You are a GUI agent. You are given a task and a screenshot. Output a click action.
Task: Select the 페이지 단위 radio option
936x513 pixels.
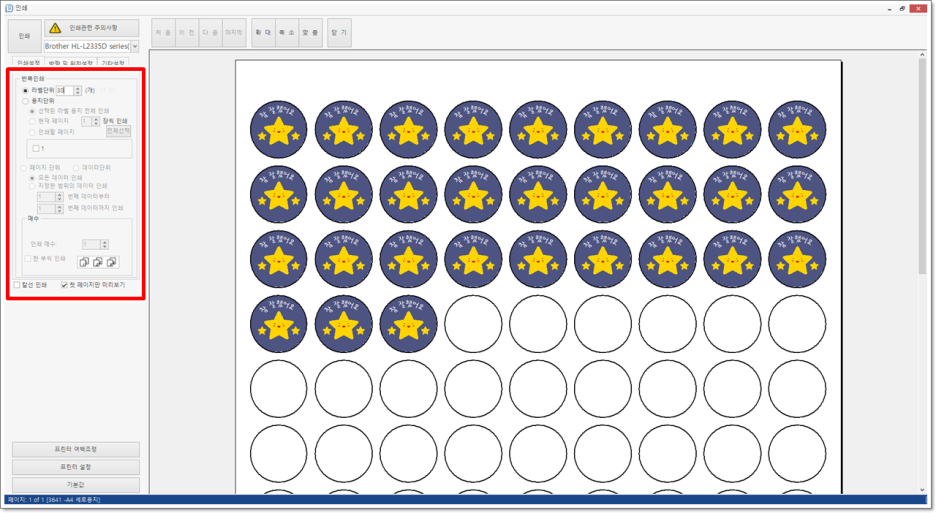coord(24,168)
